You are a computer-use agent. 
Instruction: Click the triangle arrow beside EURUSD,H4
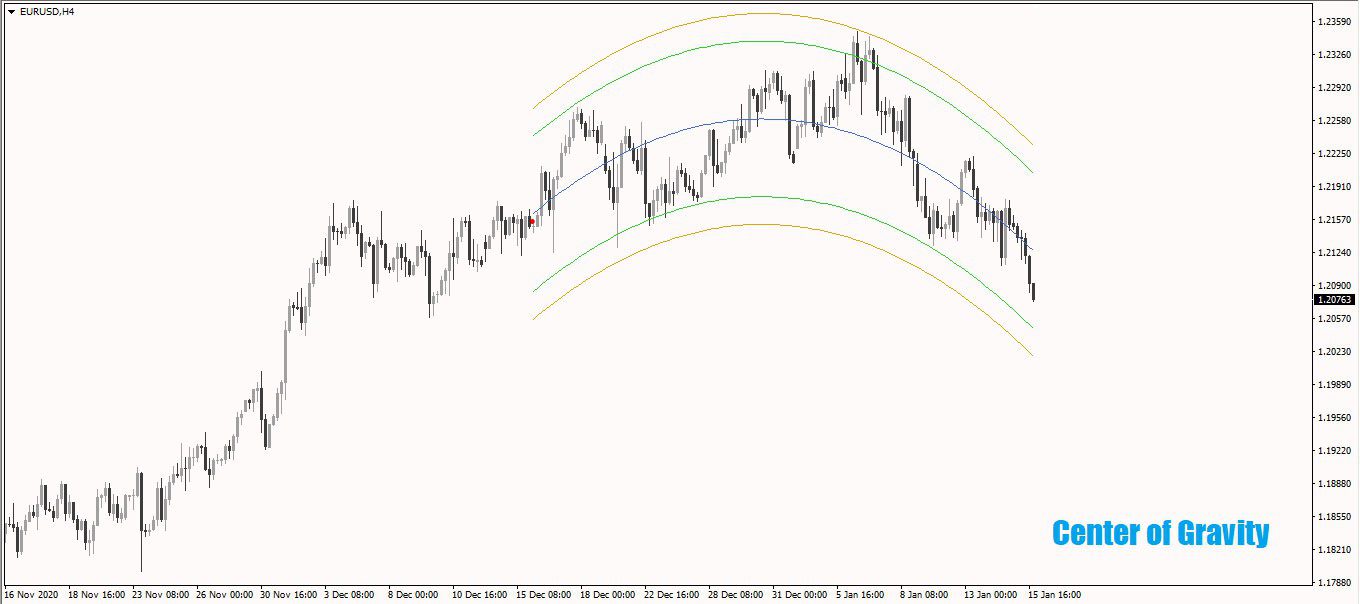[11, 11]
